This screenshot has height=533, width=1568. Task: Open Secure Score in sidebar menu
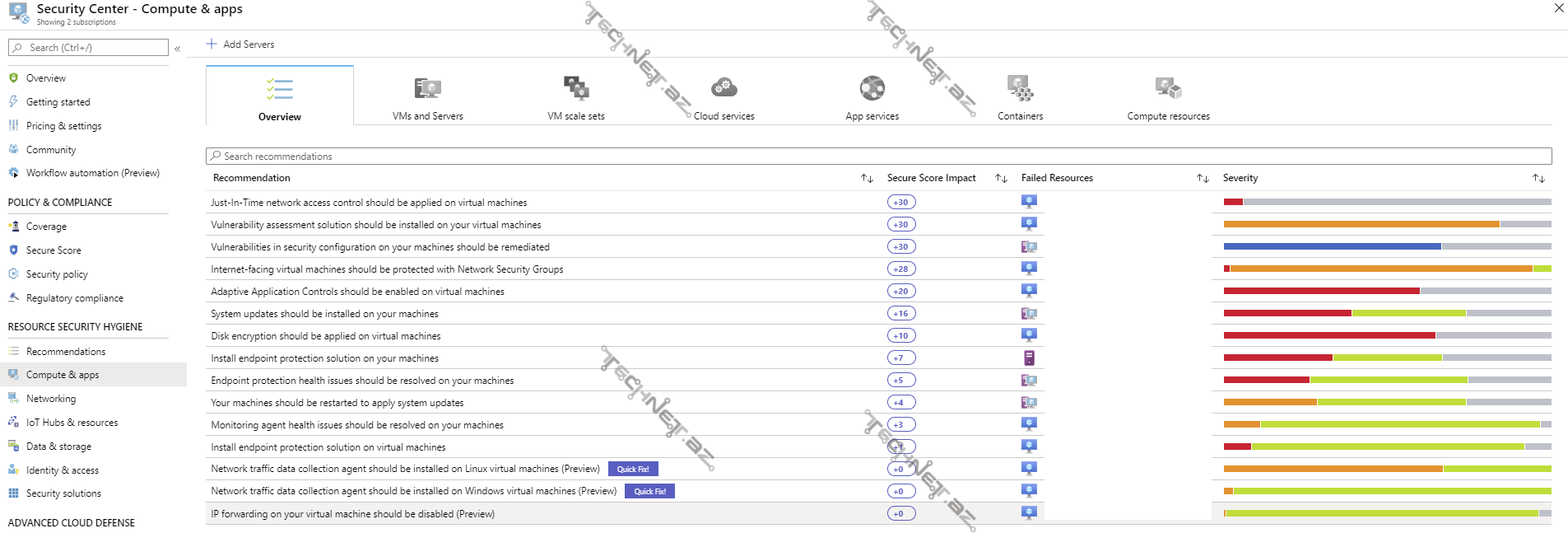(54, 250)
